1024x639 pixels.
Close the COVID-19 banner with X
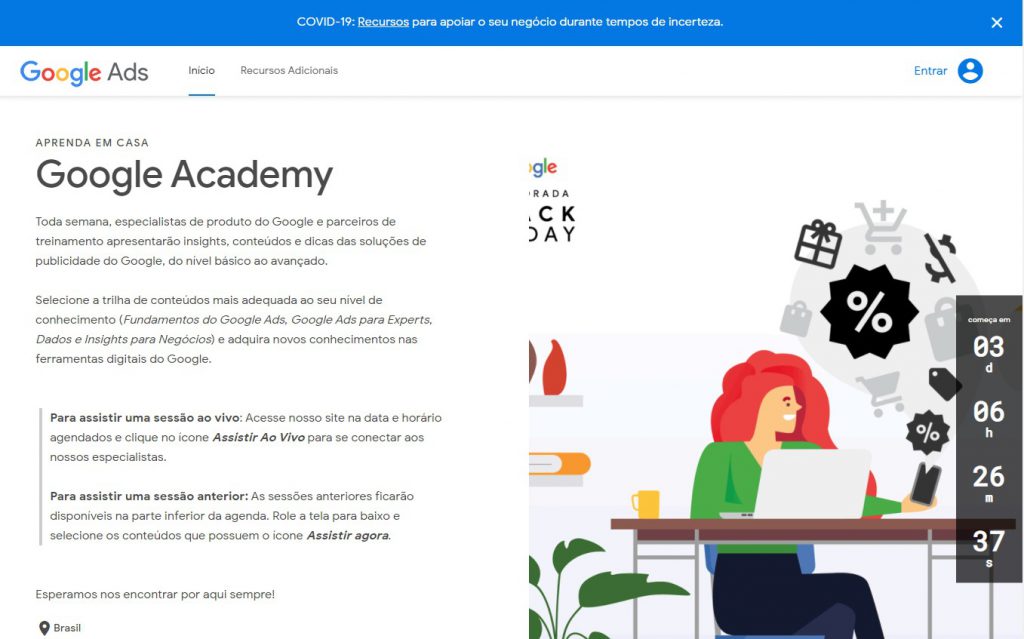997,23
